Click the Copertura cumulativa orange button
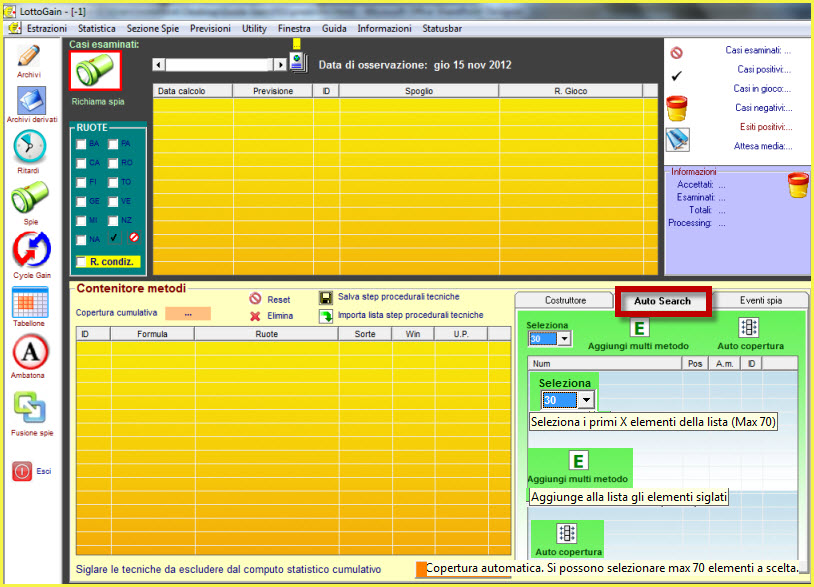Viewport: 814px width, 587px height. coord(188,313)
